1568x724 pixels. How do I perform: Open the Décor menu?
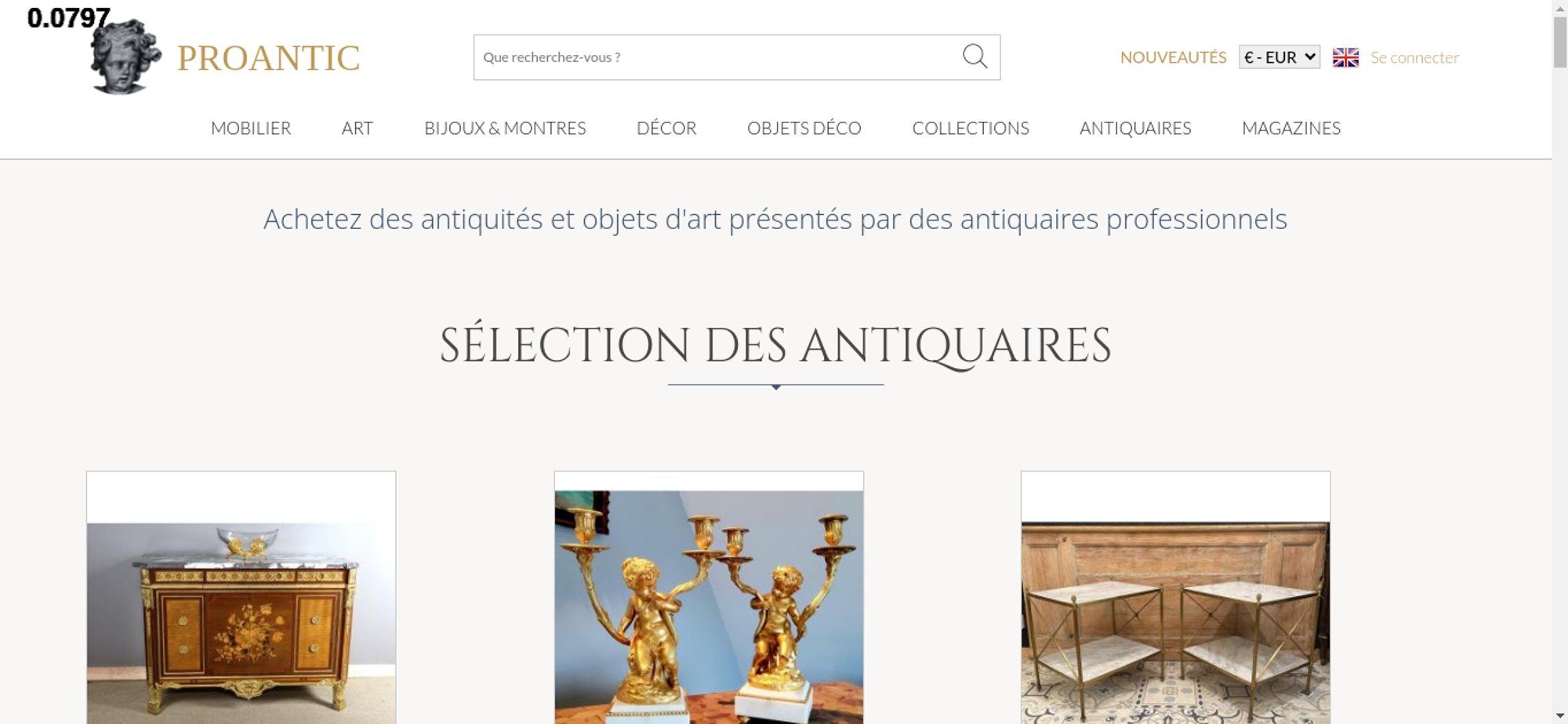[x=666, y=128]
